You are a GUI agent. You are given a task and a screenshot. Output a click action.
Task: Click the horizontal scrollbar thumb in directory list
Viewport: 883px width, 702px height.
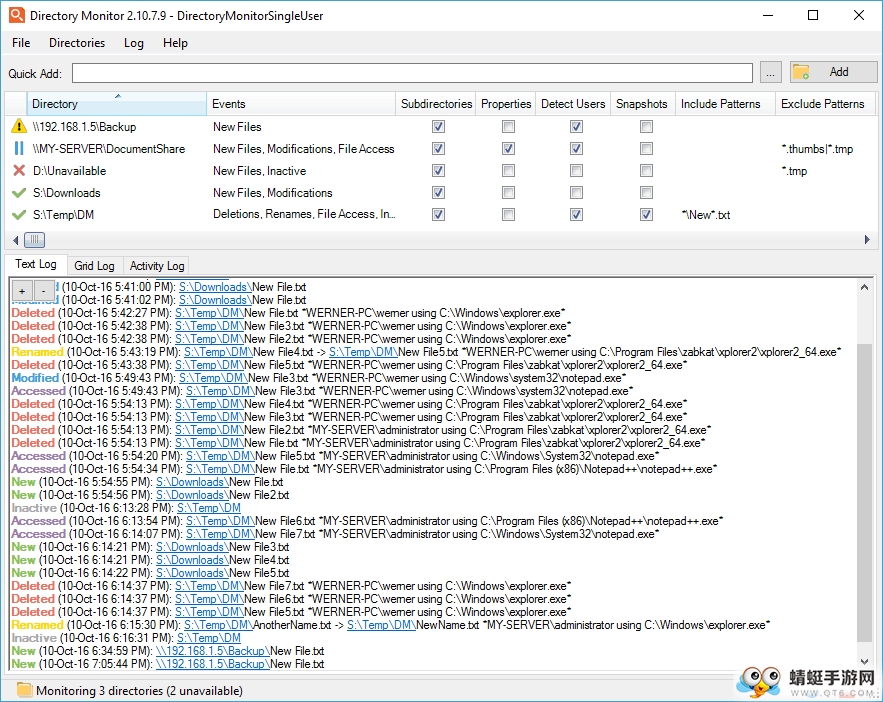[x=34, y=240]
